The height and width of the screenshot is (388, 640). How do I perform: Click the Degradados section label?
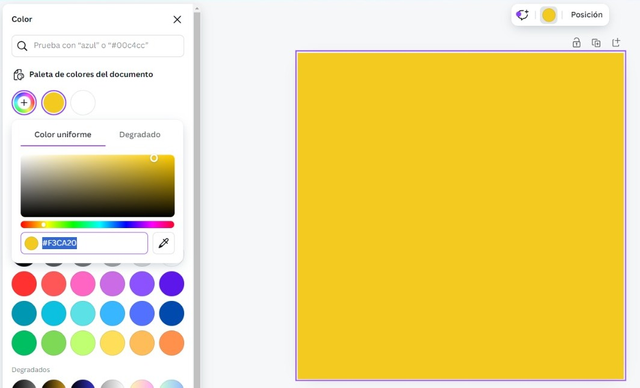click(31, 370)
